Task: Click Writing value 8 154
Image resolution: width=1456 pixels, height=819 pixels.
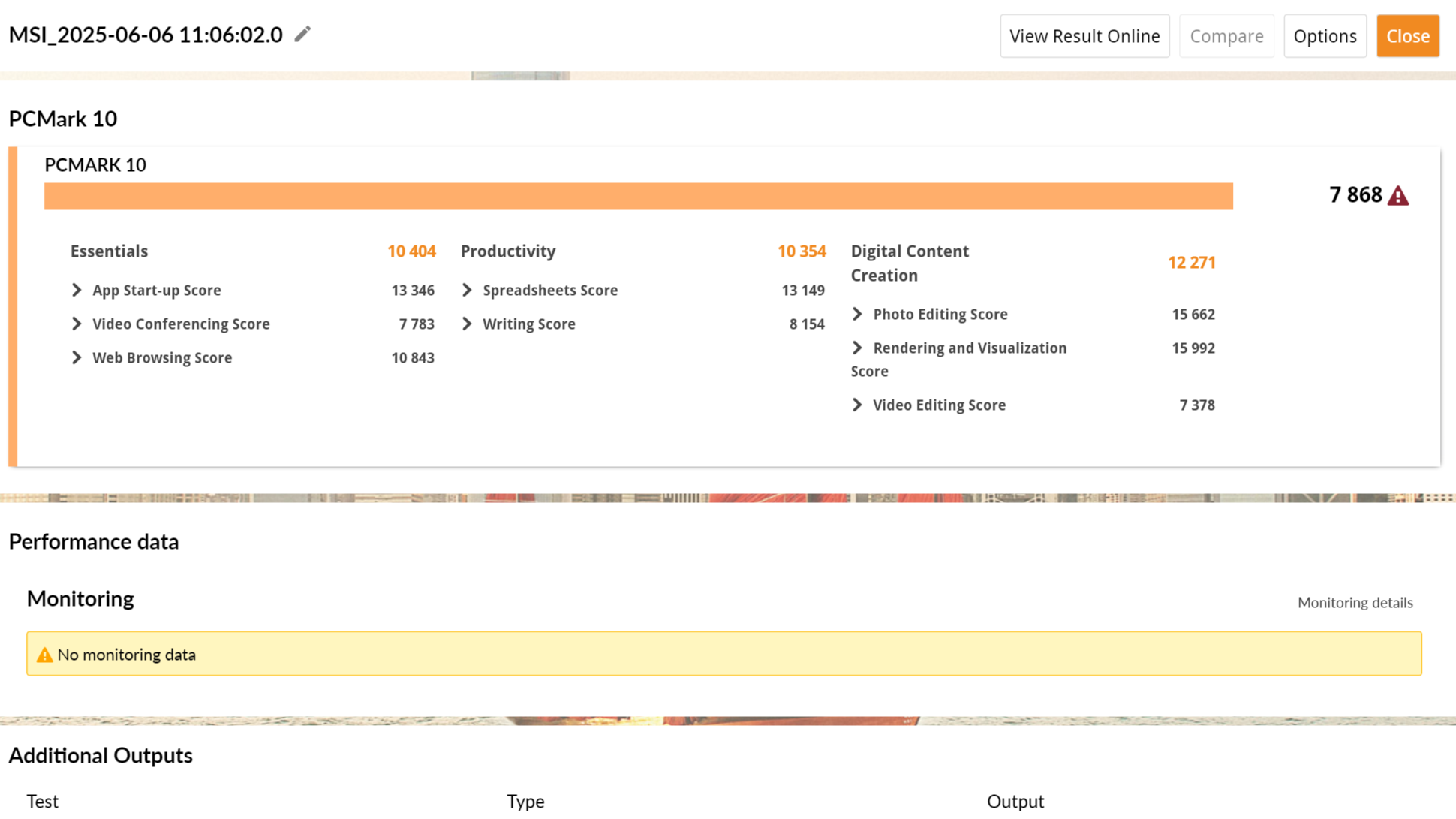Action: coord(807,324)
